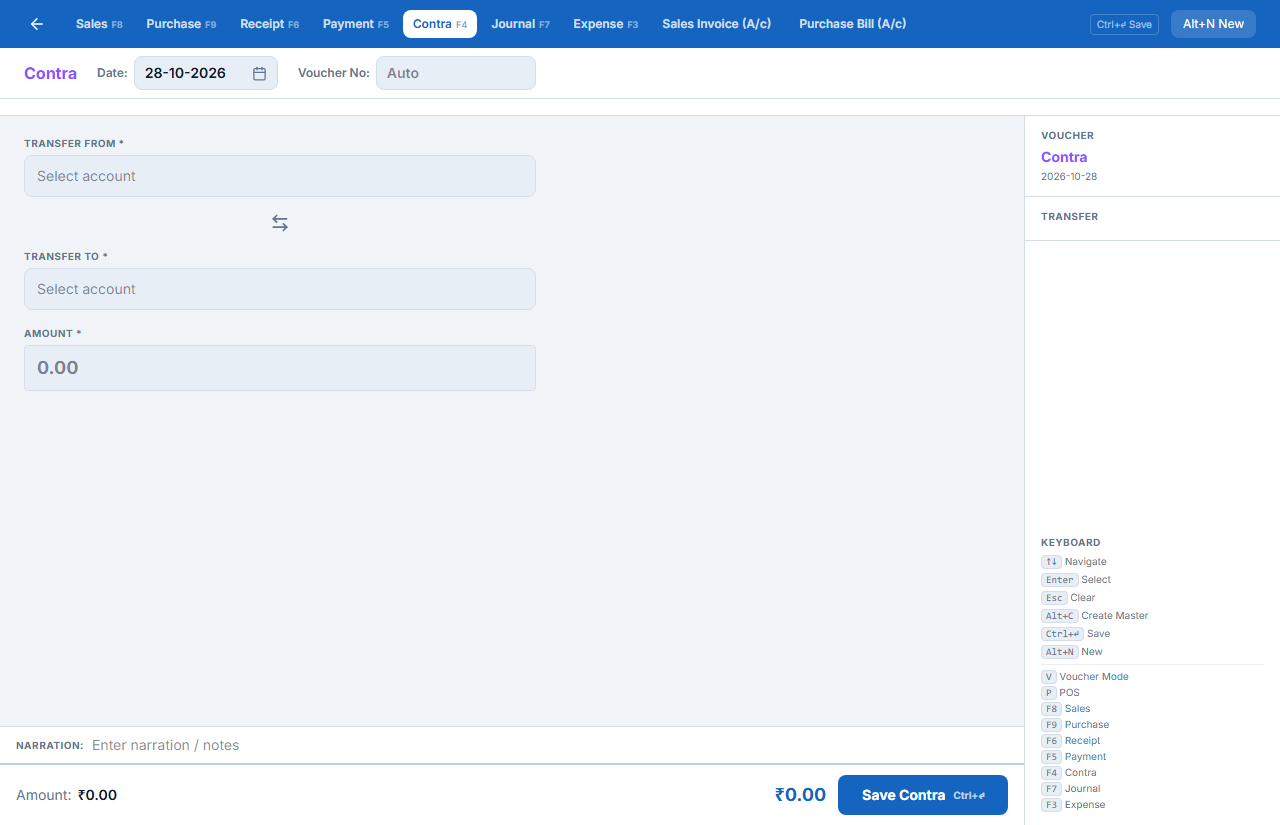Open the calendar picker icon in Date field

259,73
